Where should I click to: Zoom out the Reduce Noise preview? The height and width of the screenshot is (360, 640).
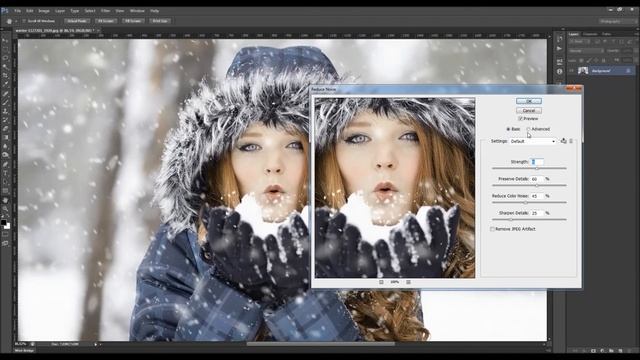pyautogui.click(x=381, y=282)
